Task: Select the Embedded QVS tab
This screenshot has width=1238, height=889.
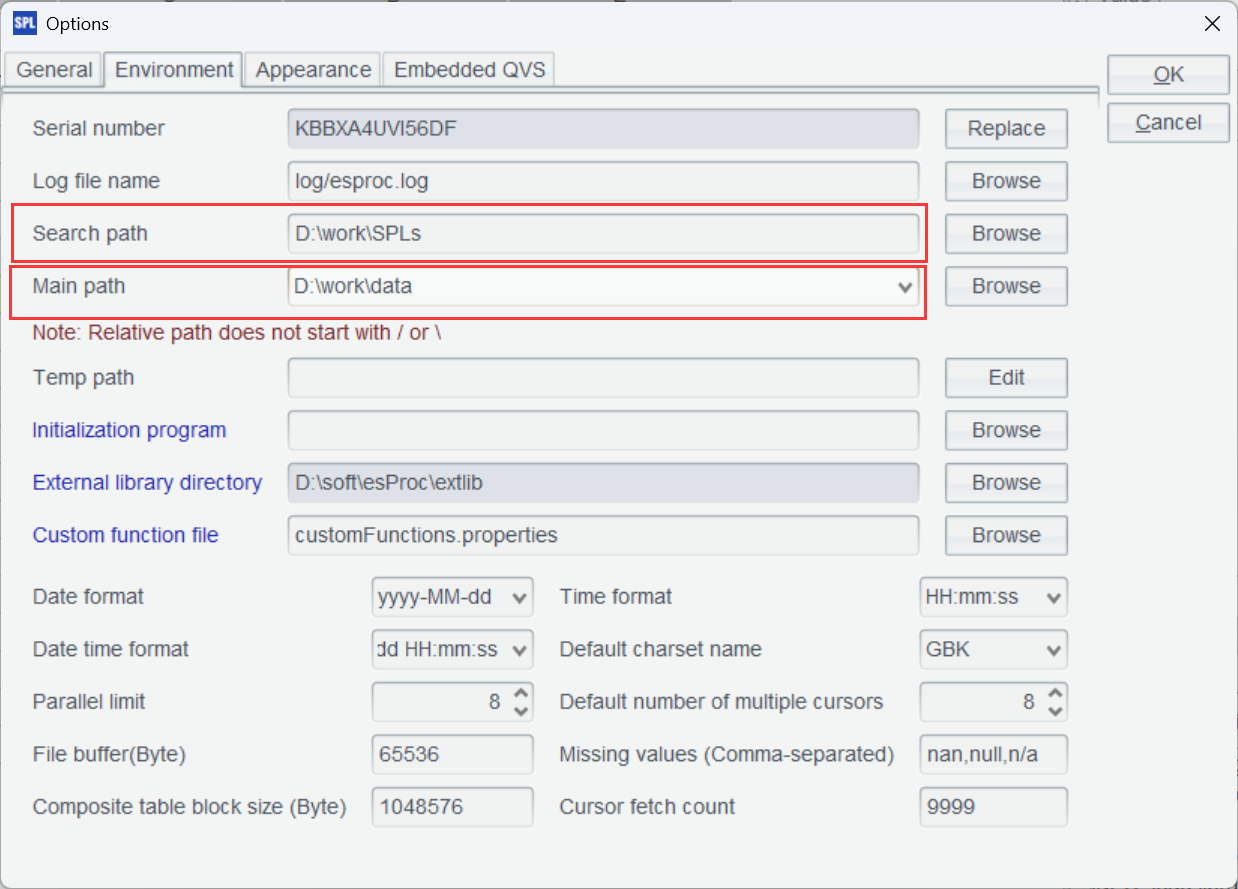Action: (468, 70)
